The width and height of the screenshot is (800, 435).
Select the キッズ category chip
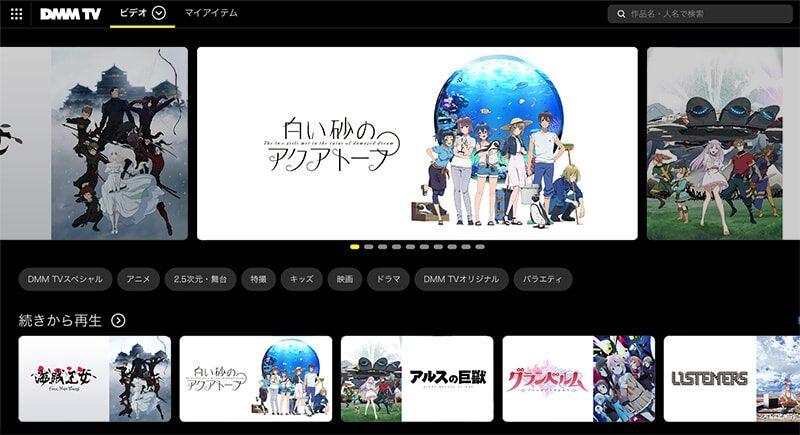pos(301,279)
